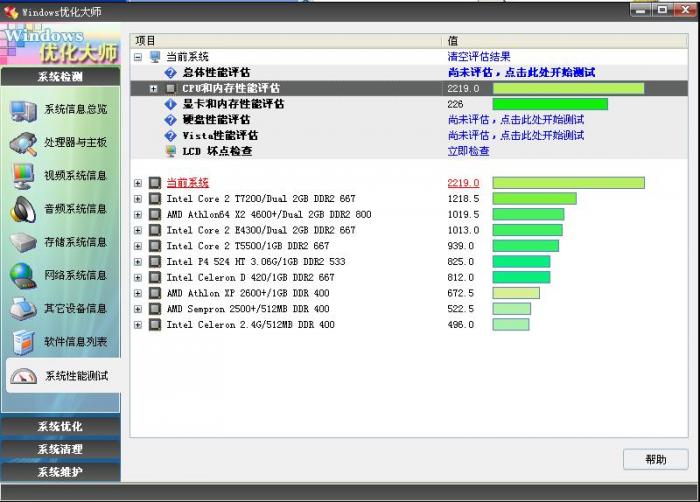
Task: Switch to the 系统清理 section
Action: click(x=60, y=449)
